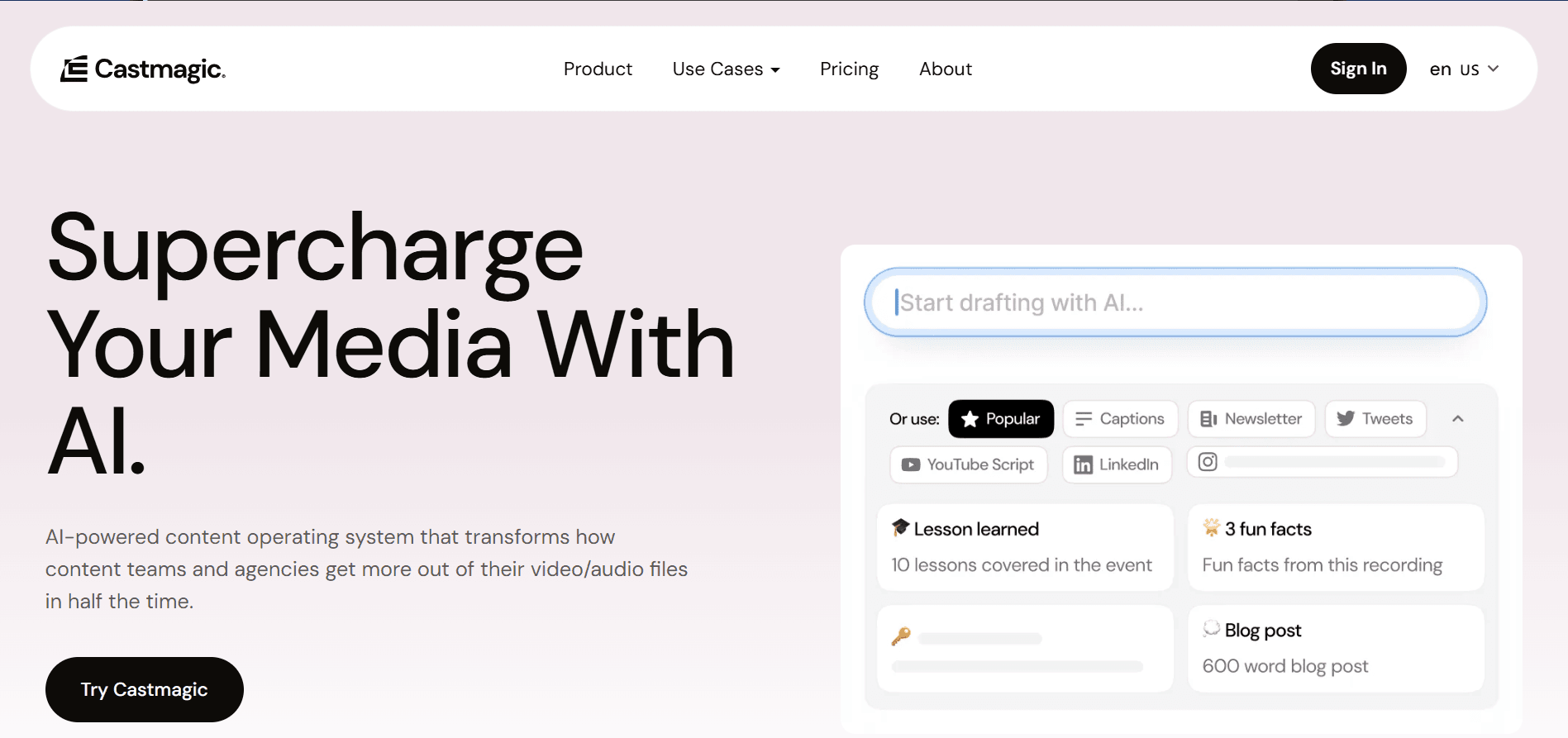Expand the Use Cases dropdown menu

pos(726,69)
